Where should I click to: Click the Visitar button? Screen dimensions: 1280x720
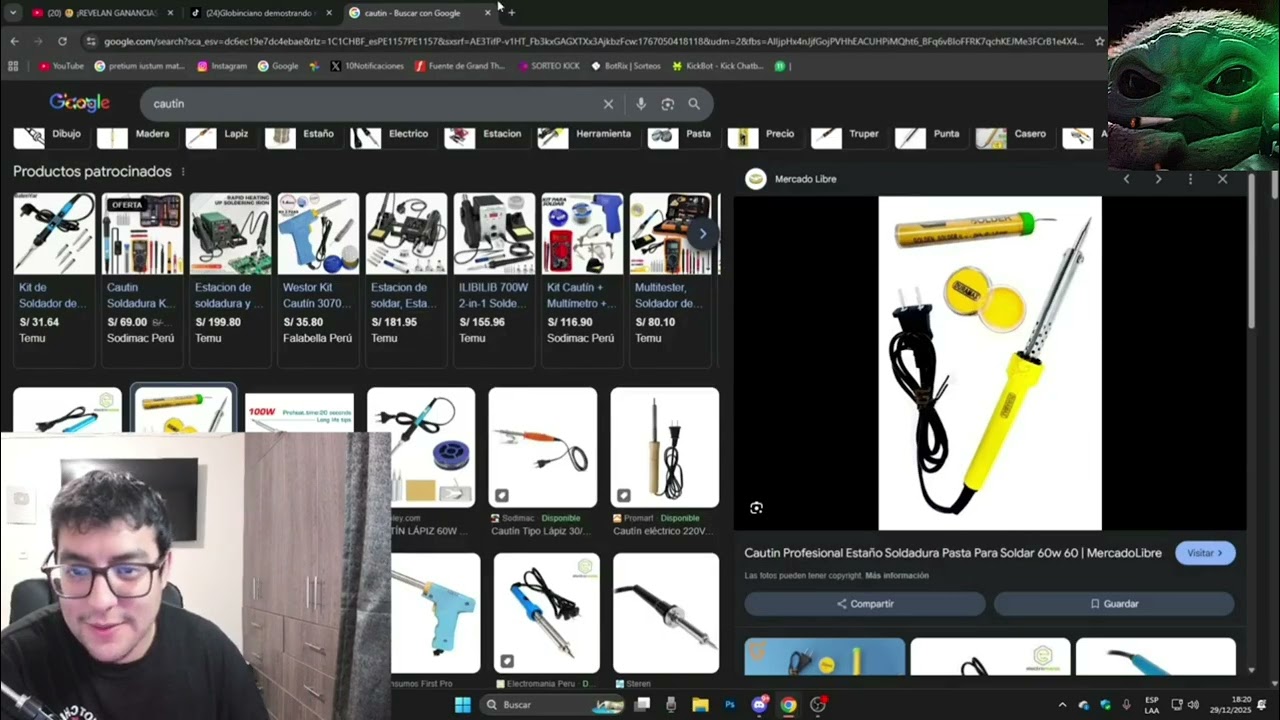coord(1205,553)
